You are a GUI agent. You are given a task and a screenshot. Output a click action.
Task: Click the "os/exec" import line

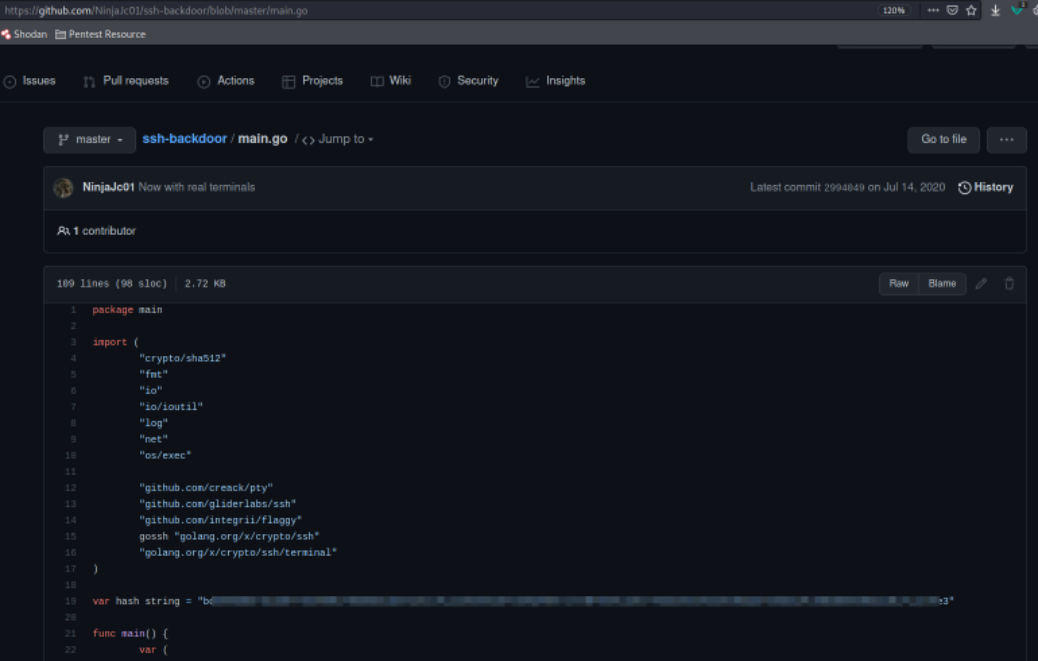coord(165,456)
